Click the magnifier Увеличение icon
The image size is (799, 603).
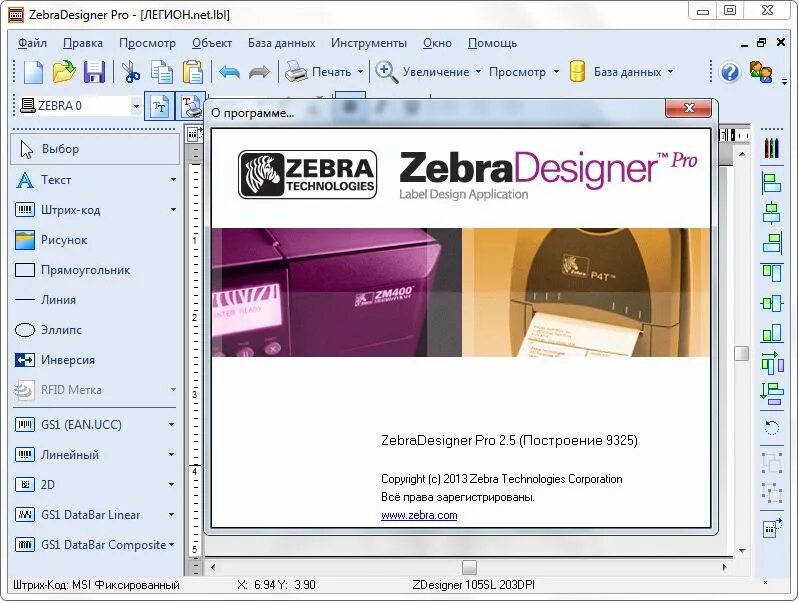coord(386,72)
